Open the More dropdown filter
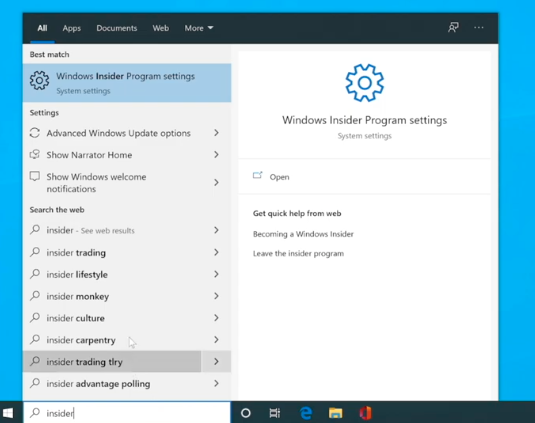The image size is (535, 423). 199,28
